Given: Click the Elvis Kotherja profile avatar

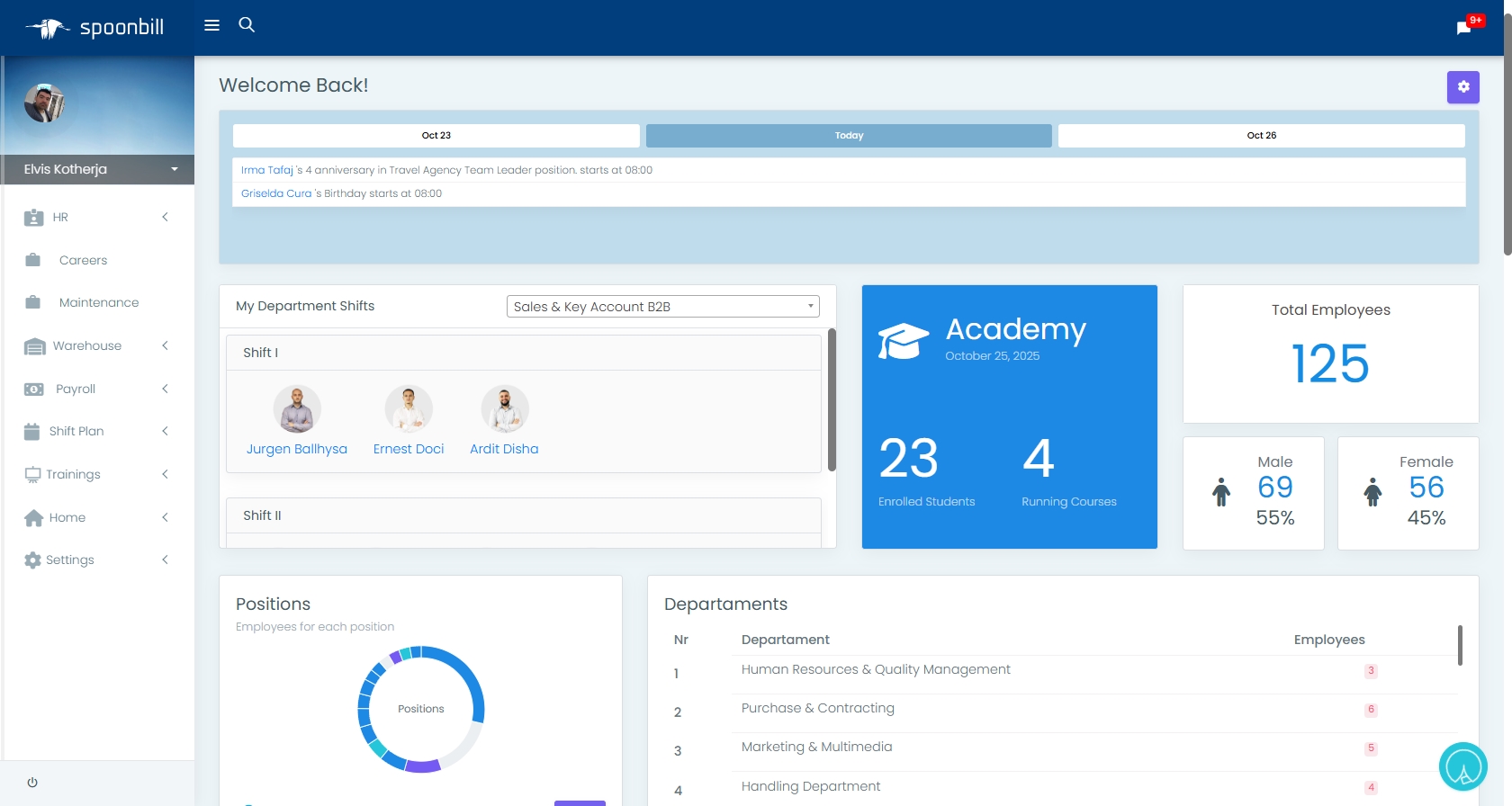Looking at the screenshot, I should coord(44,103).
